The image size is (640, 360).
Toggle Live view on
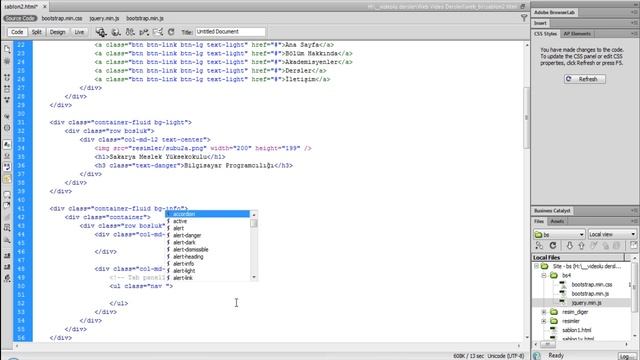click(79, 32)
